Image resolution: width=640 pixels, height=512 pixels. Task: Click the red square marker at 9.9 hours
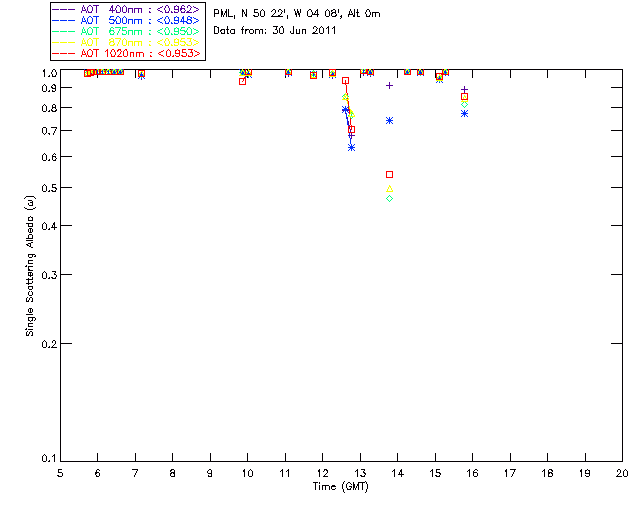pyautogui.click(x=242, y=82)
